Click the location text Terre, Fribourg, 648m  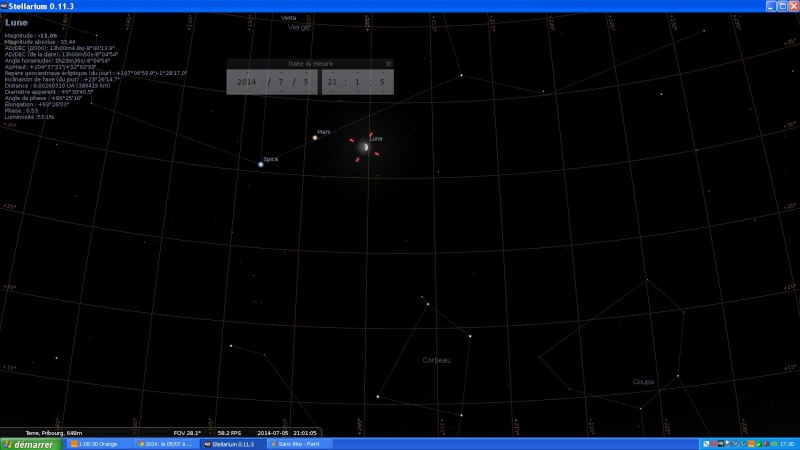(54, 433)
